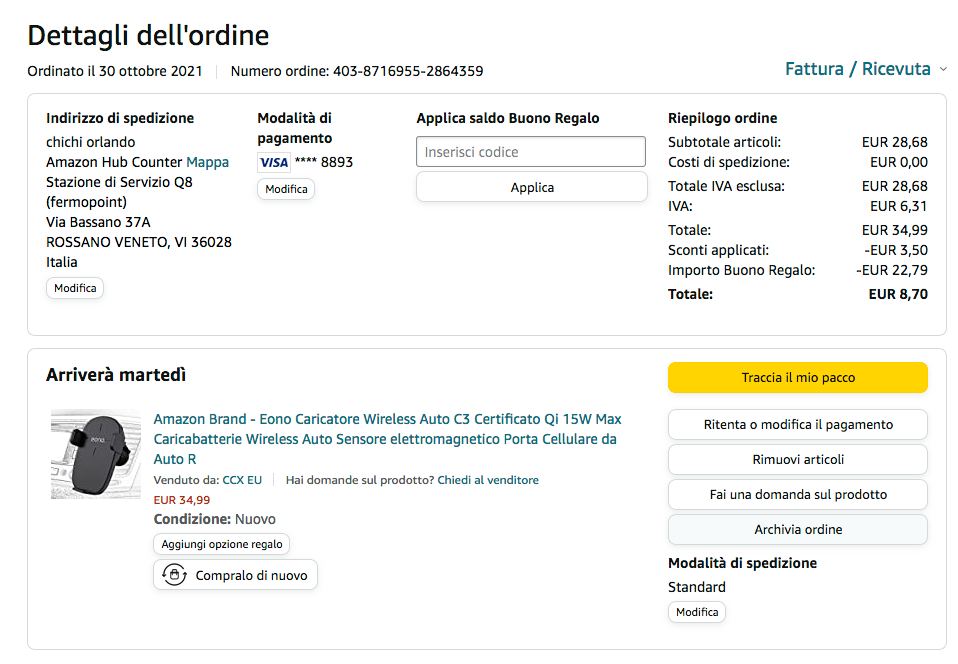The height and width of the screenshot is (664, 958).
Task: Select Ritenta o modifica il pagamento
Action: (797, 425)
